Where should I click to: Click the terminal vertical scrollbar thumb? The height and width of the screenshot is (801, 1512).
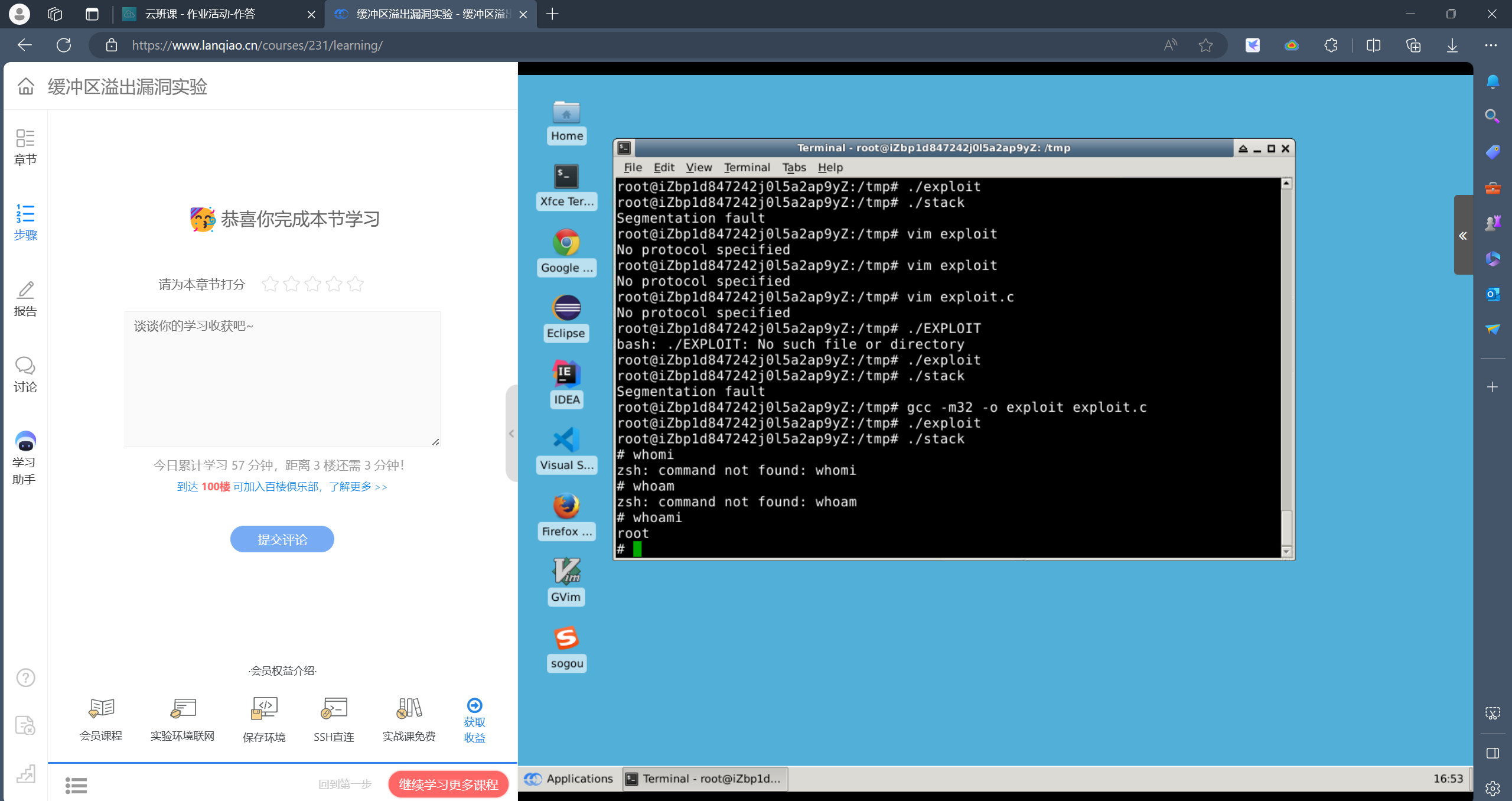click(x=1286, y=527)
